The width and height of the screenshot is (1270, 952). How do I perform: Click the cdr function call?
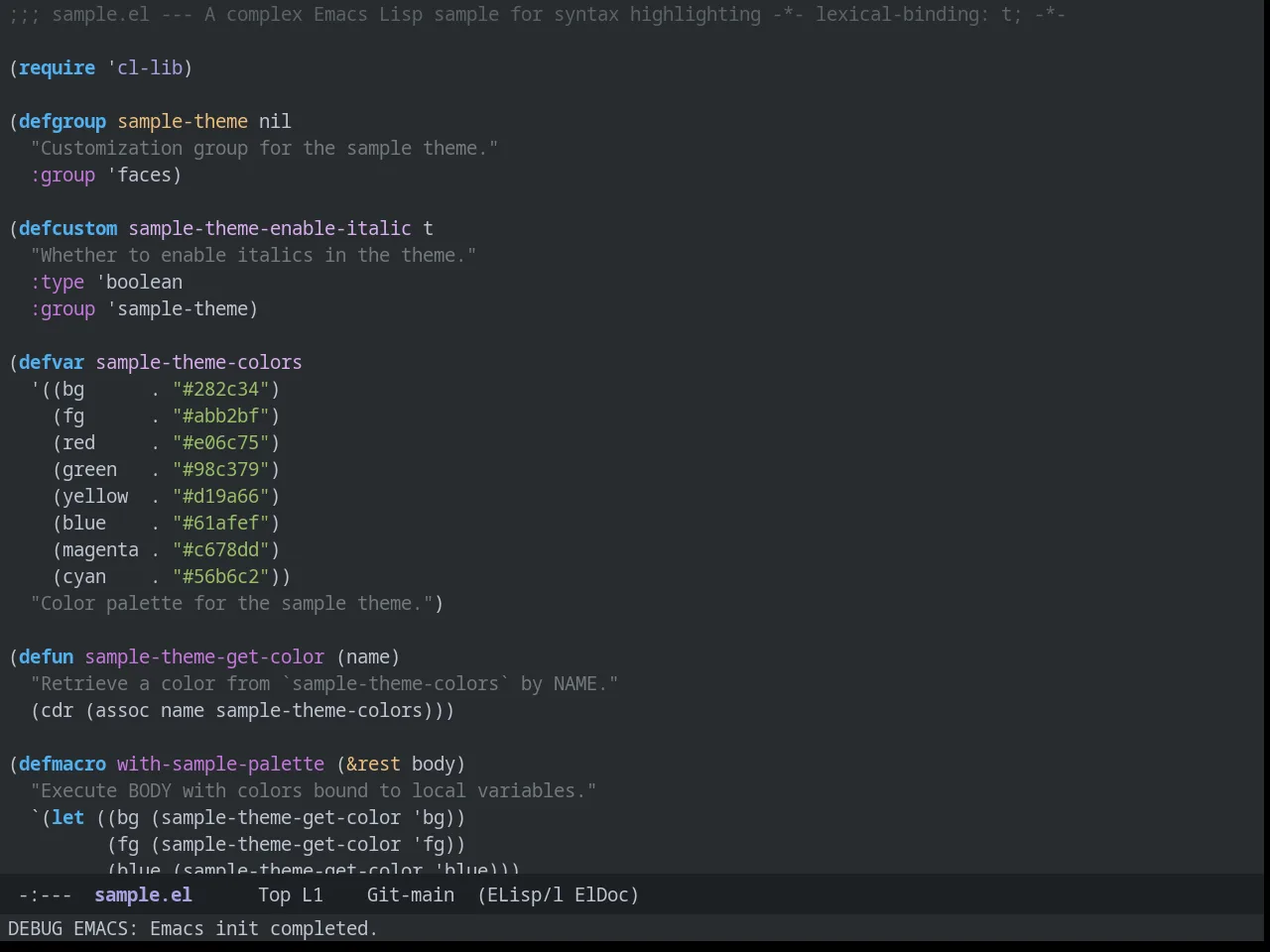[x=57, y=710]
